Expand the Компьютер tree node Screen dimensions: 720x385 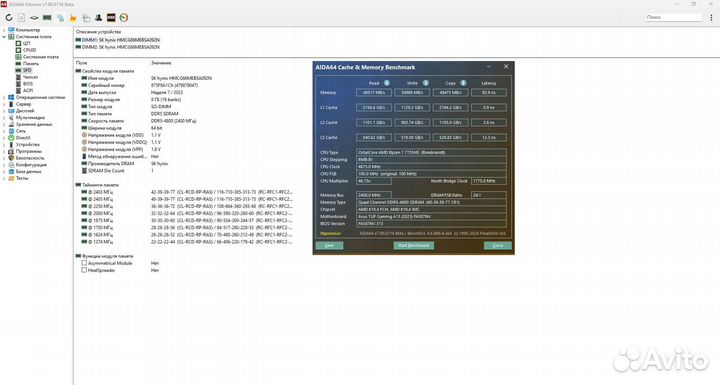[4, 30]
